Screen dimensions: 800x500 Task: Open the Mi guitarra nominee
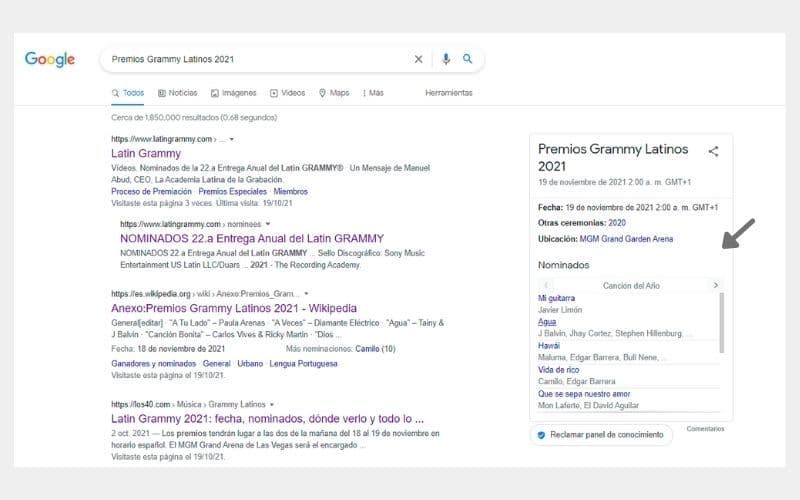coord(556,298)
